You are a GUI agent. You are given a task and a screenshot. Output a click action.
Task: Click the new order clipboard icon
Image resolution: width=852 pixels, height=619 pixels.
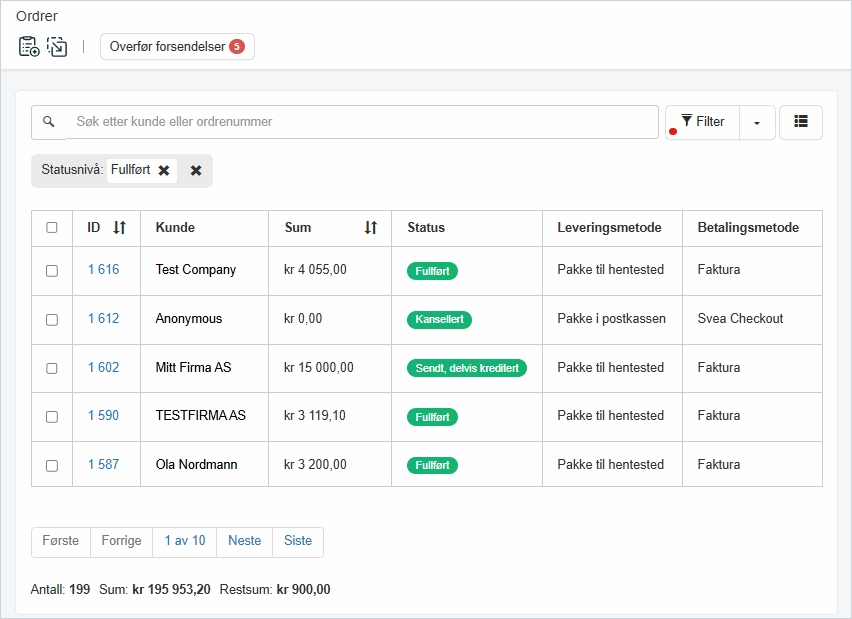pyautogui.click(x=29, y=46)
